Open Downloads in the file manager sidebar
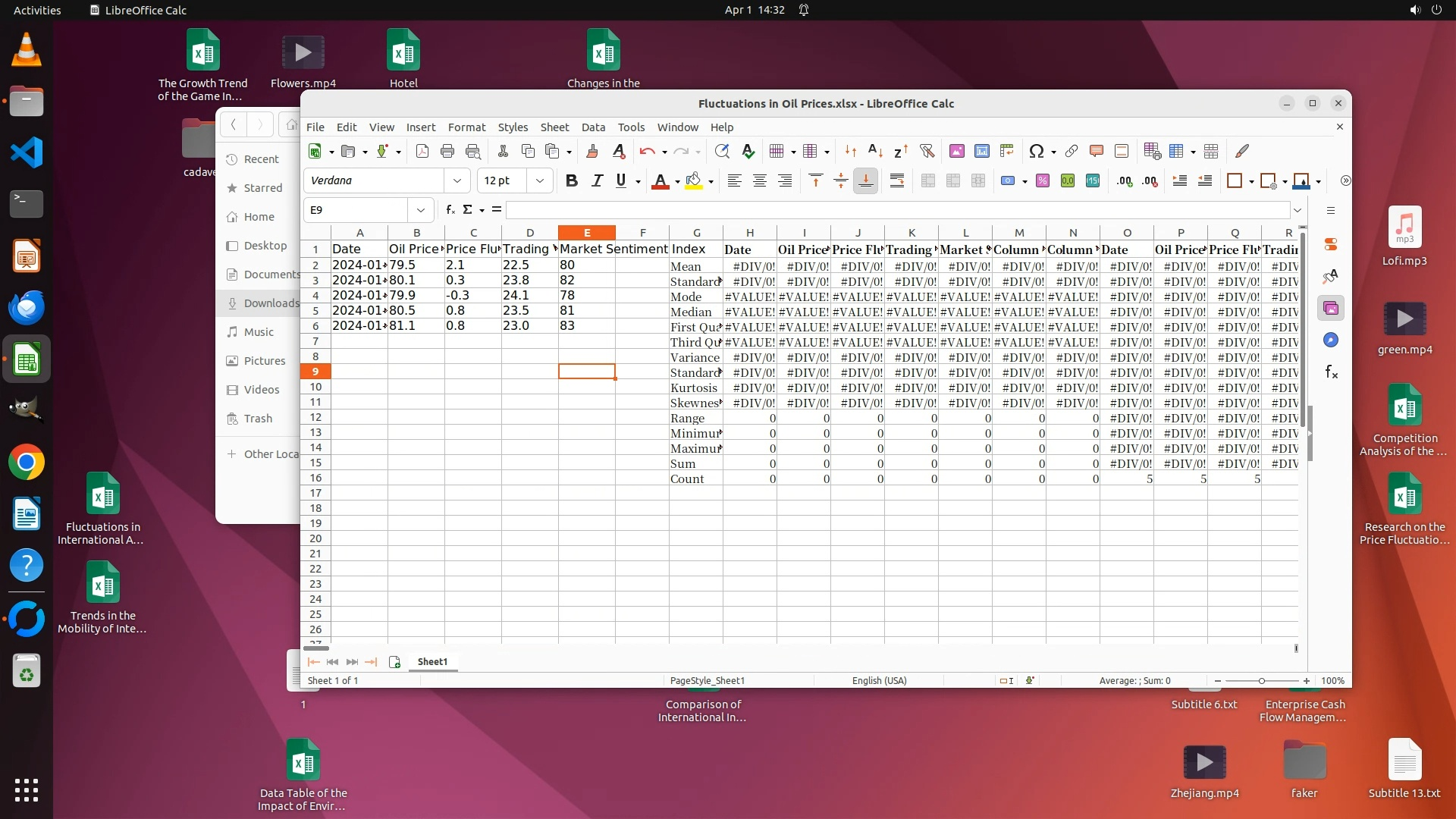Image resolution: width=1456 pixels, height=819 pixels. coord(271,303)
